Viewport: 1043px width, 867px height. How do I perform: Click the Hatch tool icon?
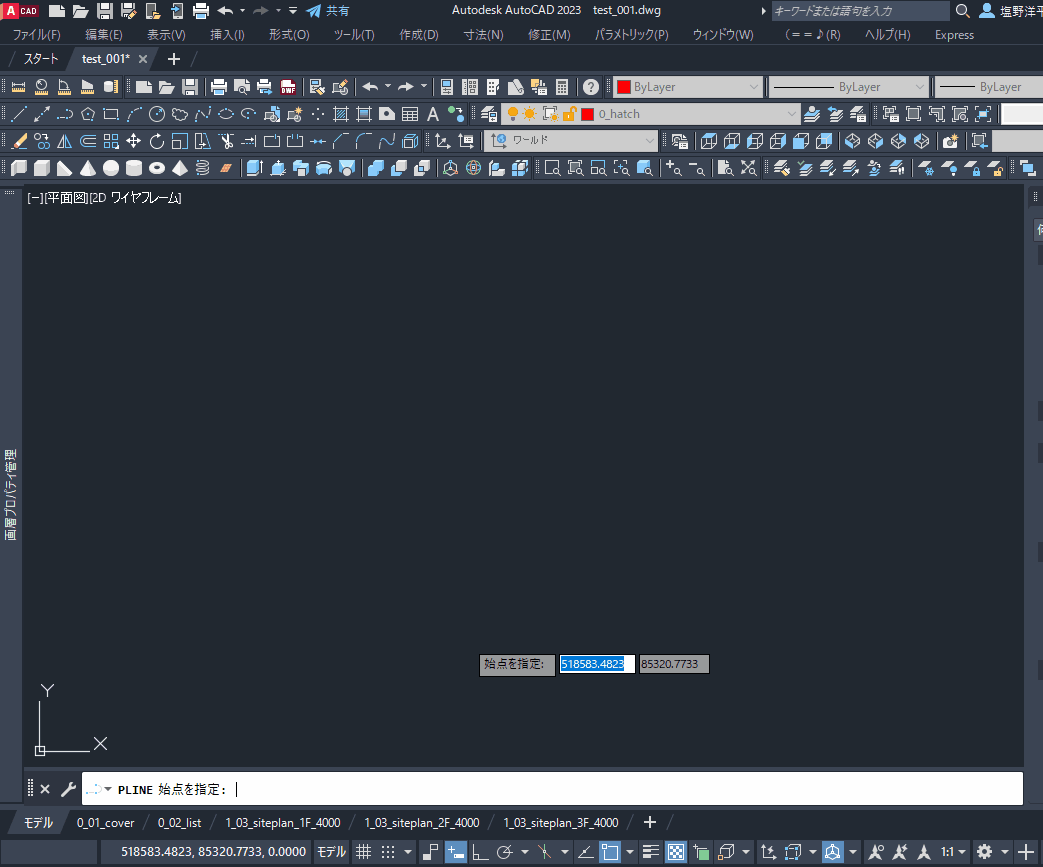(x=341, y=114)
